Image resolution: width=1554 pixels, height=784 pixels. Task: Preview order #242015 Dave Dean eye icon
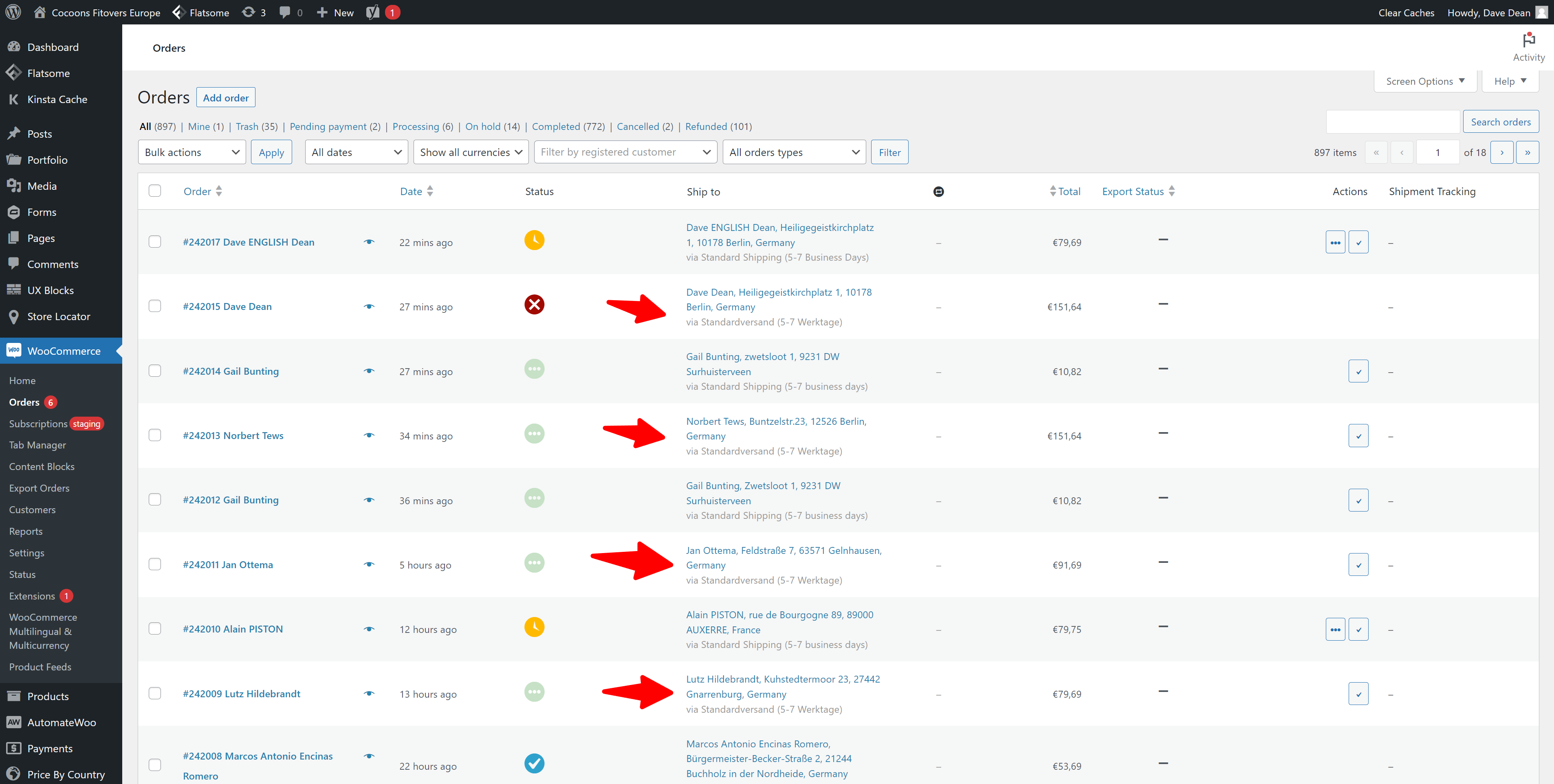369,306
